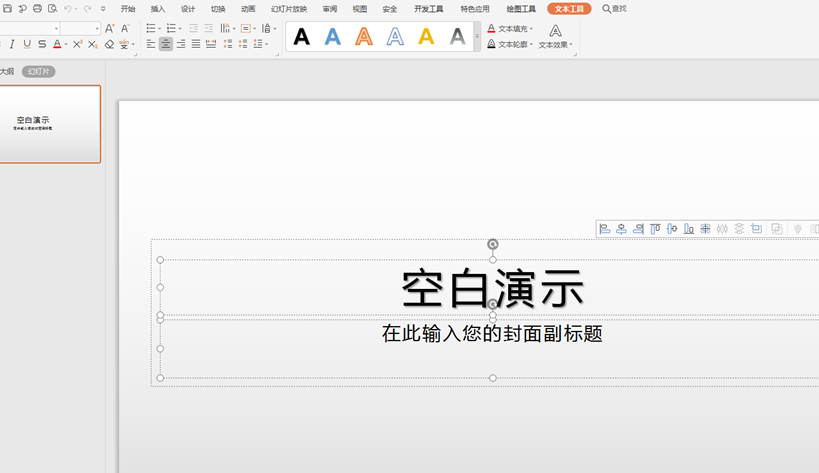819x473 pixels.
Task: Switch sidebar to the 幻灯片 view pill
Action: click(38, 72)
